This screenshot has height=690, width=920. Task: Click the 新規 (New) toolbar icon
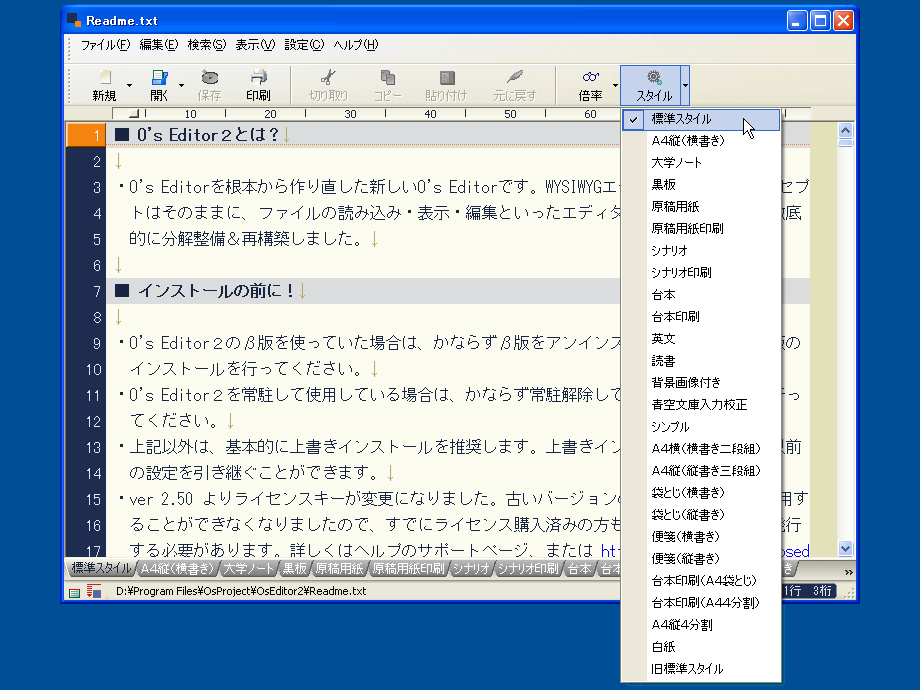point(105,77)
